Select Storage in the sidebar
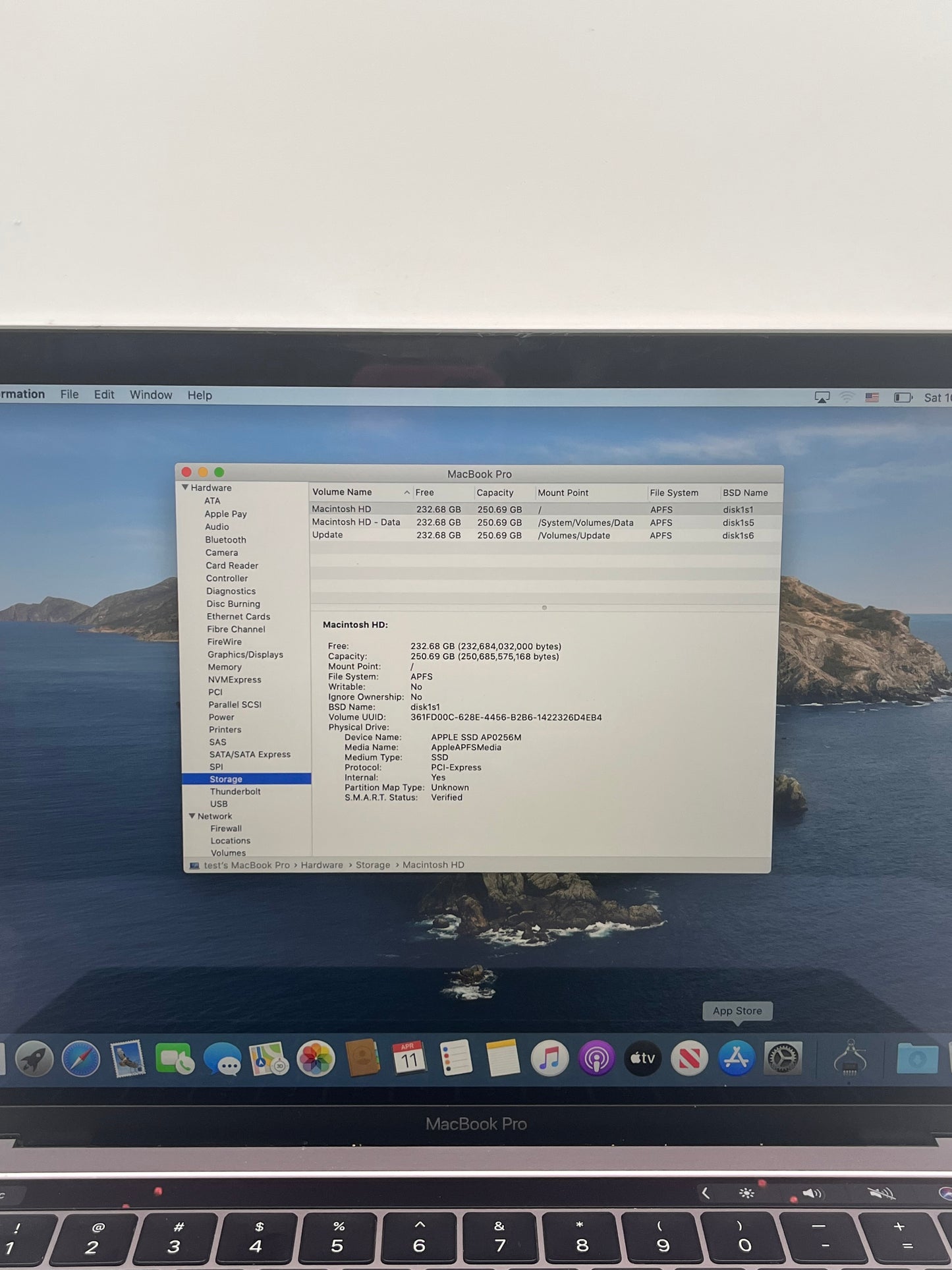952x1270 pixels. click(x=246, y=779)
